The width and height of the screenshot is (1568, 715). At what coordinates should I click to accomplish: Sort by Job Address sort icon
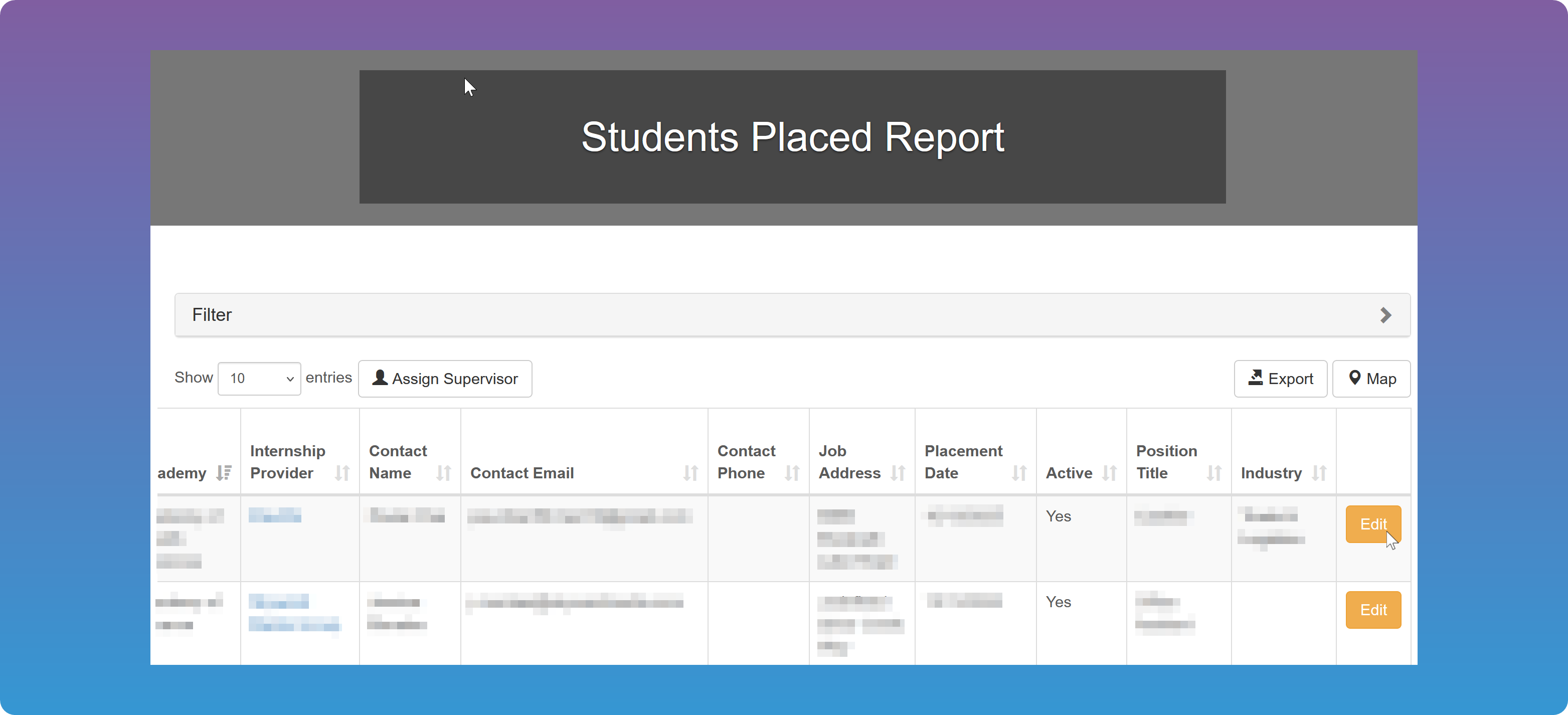click(x=898, y=473)
